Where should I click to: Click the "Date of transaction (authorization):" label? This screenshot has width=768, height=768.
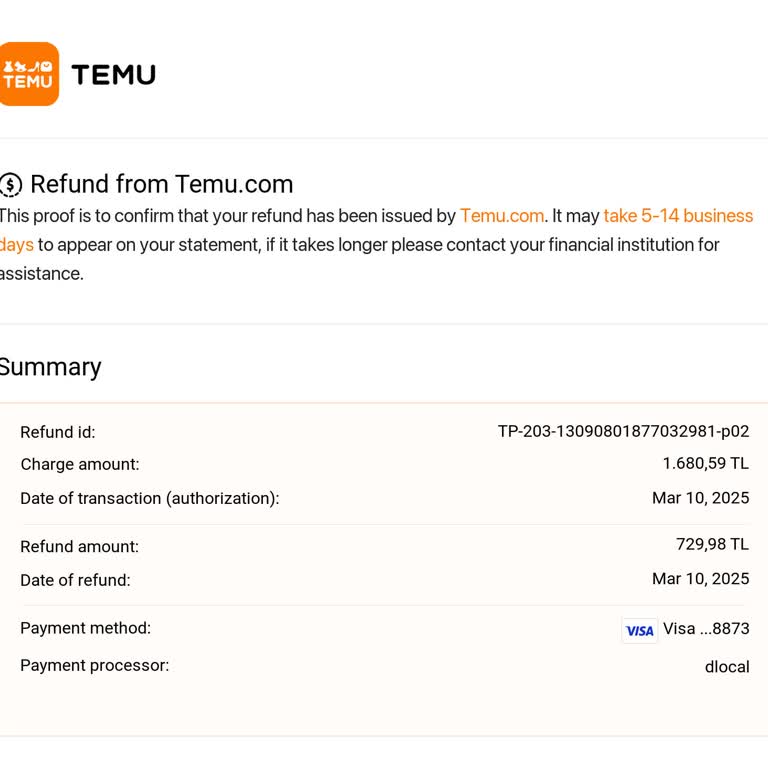point(150,499)
